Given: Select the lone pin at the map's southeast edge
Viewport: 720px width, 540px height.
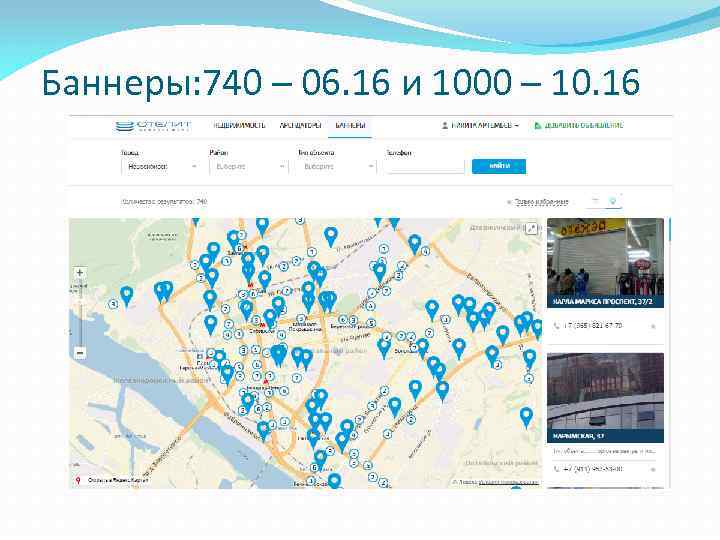Looking at the screenshot, I should (526, 418).
